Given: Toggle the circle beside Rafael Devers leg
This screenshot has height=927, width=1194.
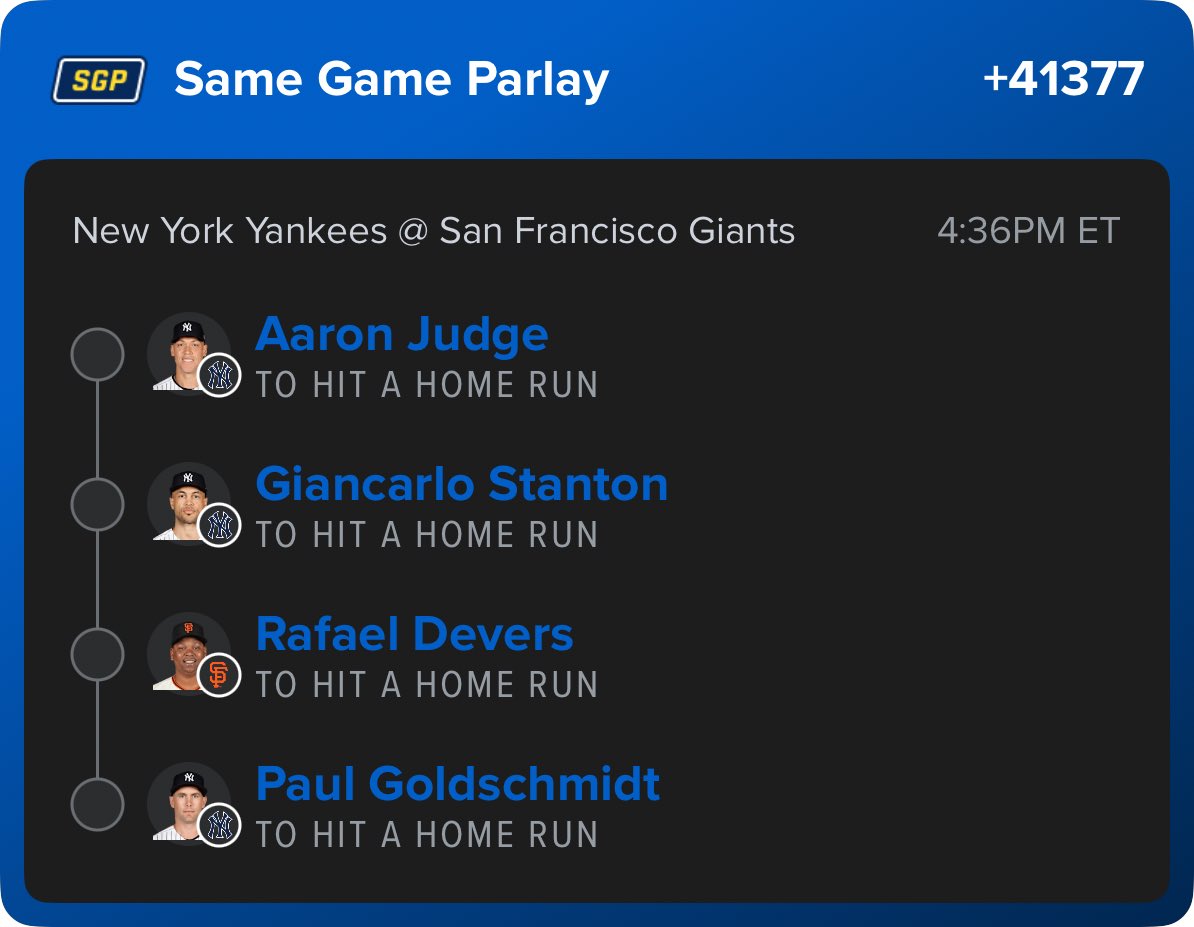Looking at the screenshot, I should click(97, 655).
